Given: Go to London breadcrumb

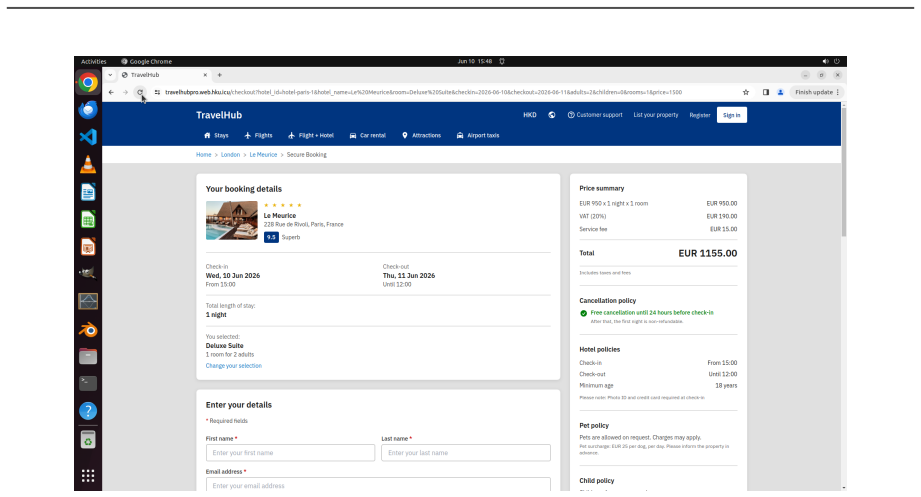Looking at the screenshot, I should tap(230, 155).
